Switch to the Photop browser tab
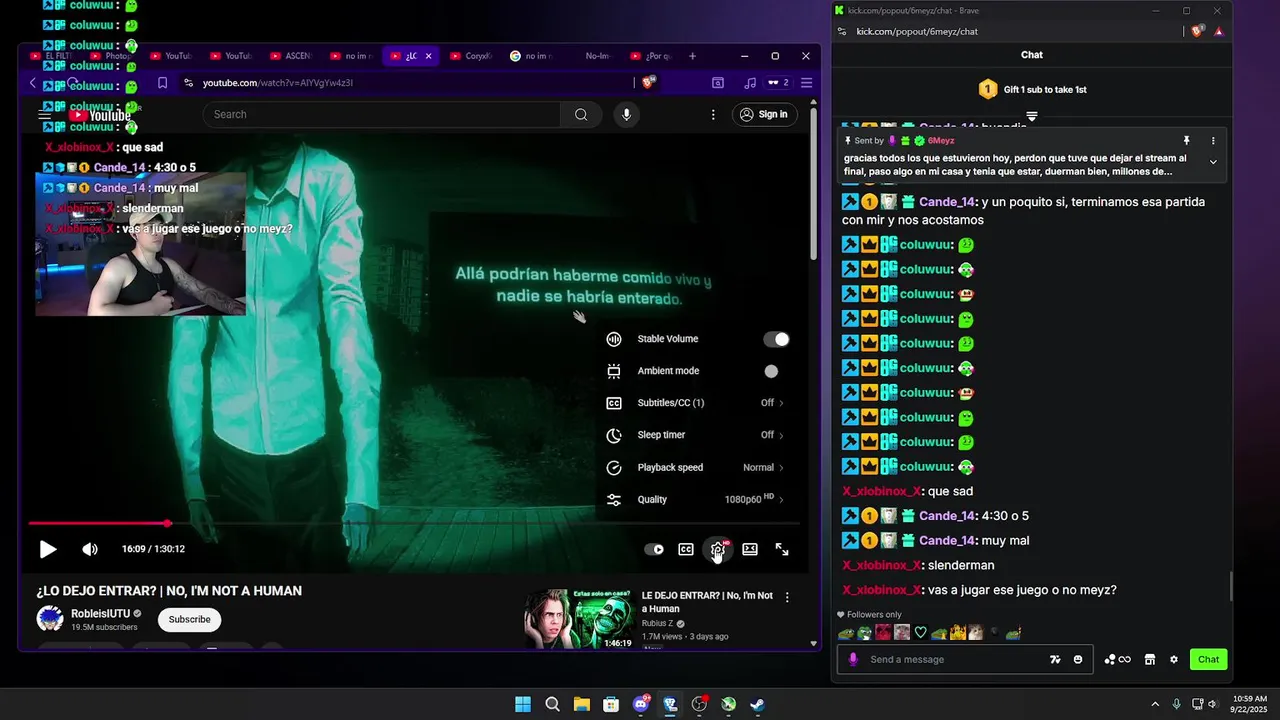This screenshot has height=720, width=1280. tap(110, 56)
